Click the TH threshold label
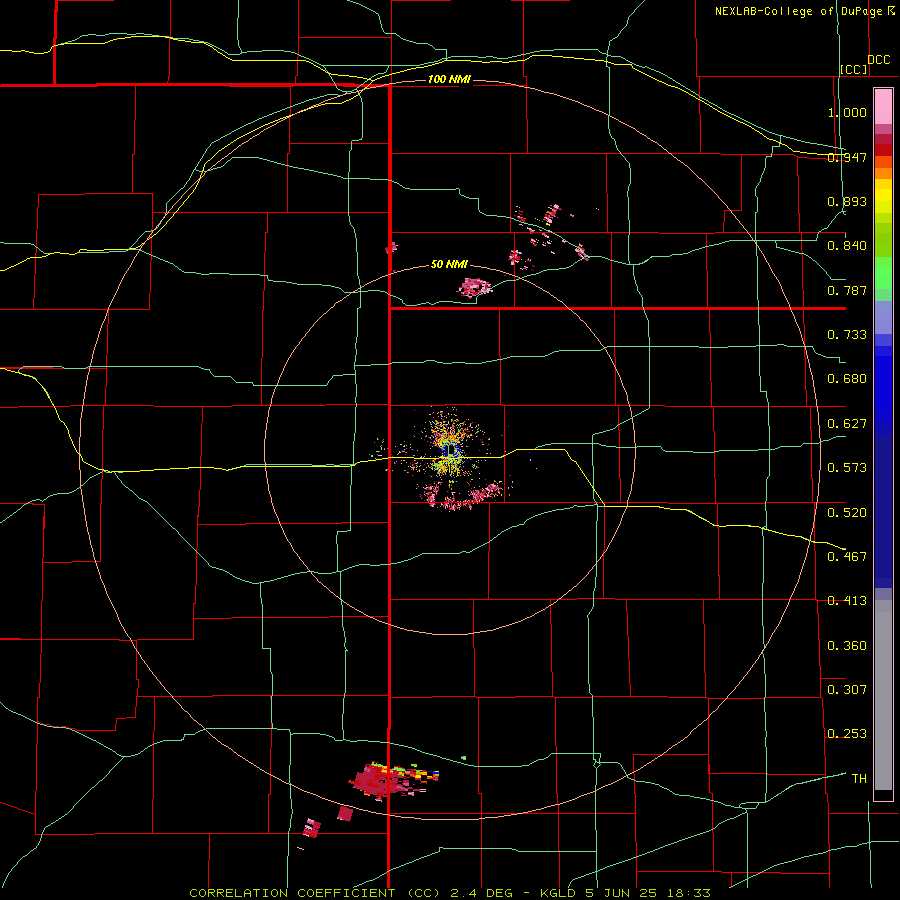Viewport: 900px width, 900px height. tap(859, 779)
